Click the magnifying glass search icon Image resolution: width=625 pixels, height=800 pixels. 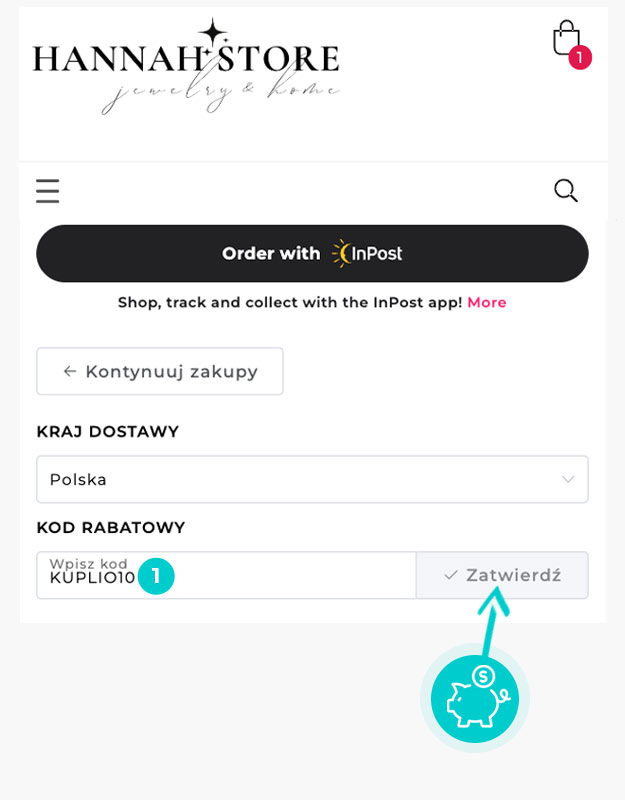coord(566,190)
